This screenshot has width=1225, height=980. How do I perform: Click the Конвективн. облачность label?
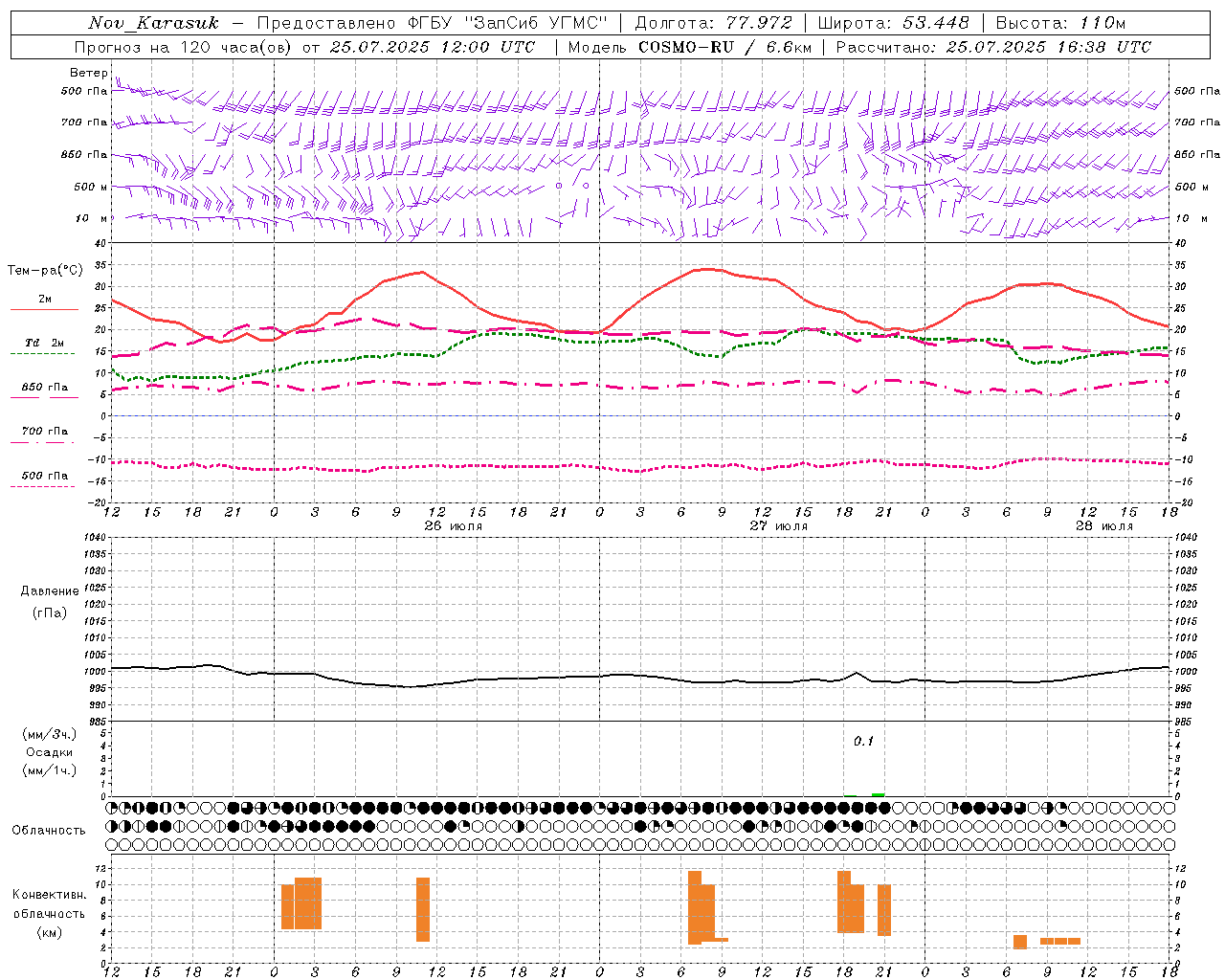click(49, 903)
